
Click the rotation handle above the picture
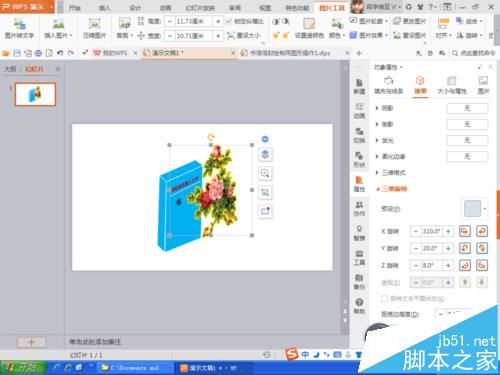coord(211,137)
